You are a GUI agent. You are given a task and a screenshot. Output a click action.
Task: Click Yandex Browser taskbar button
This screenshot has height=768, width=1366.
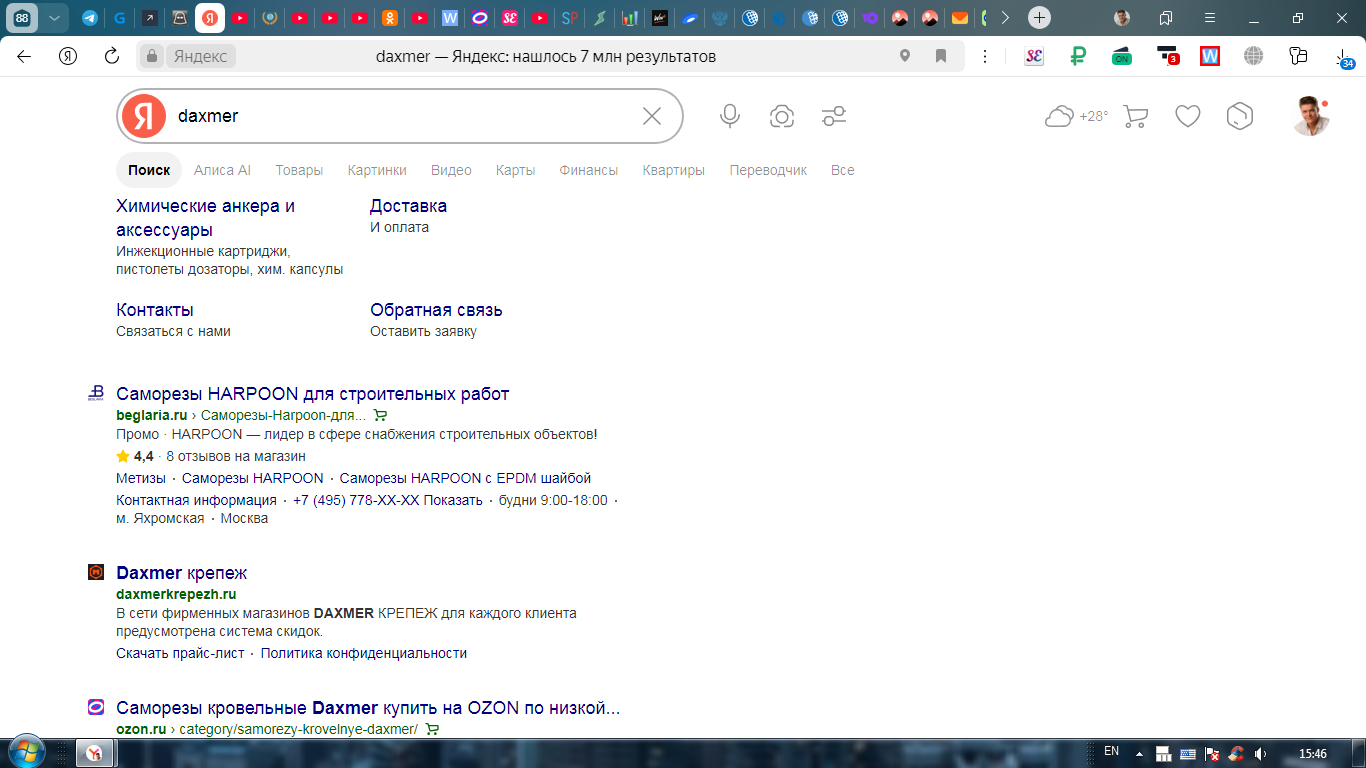click(96, 753)
